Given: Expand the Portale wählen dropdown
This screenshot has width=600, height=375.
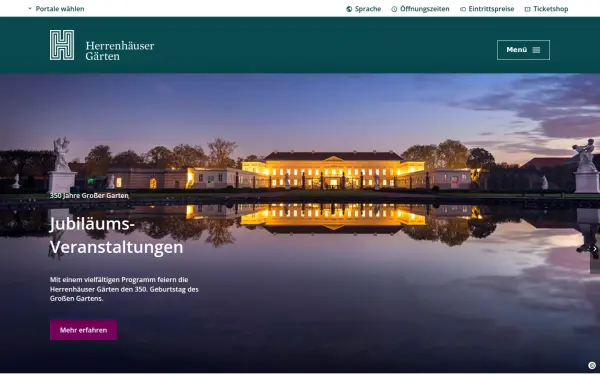Looking at the screenshot, I should tap(56, 9).
